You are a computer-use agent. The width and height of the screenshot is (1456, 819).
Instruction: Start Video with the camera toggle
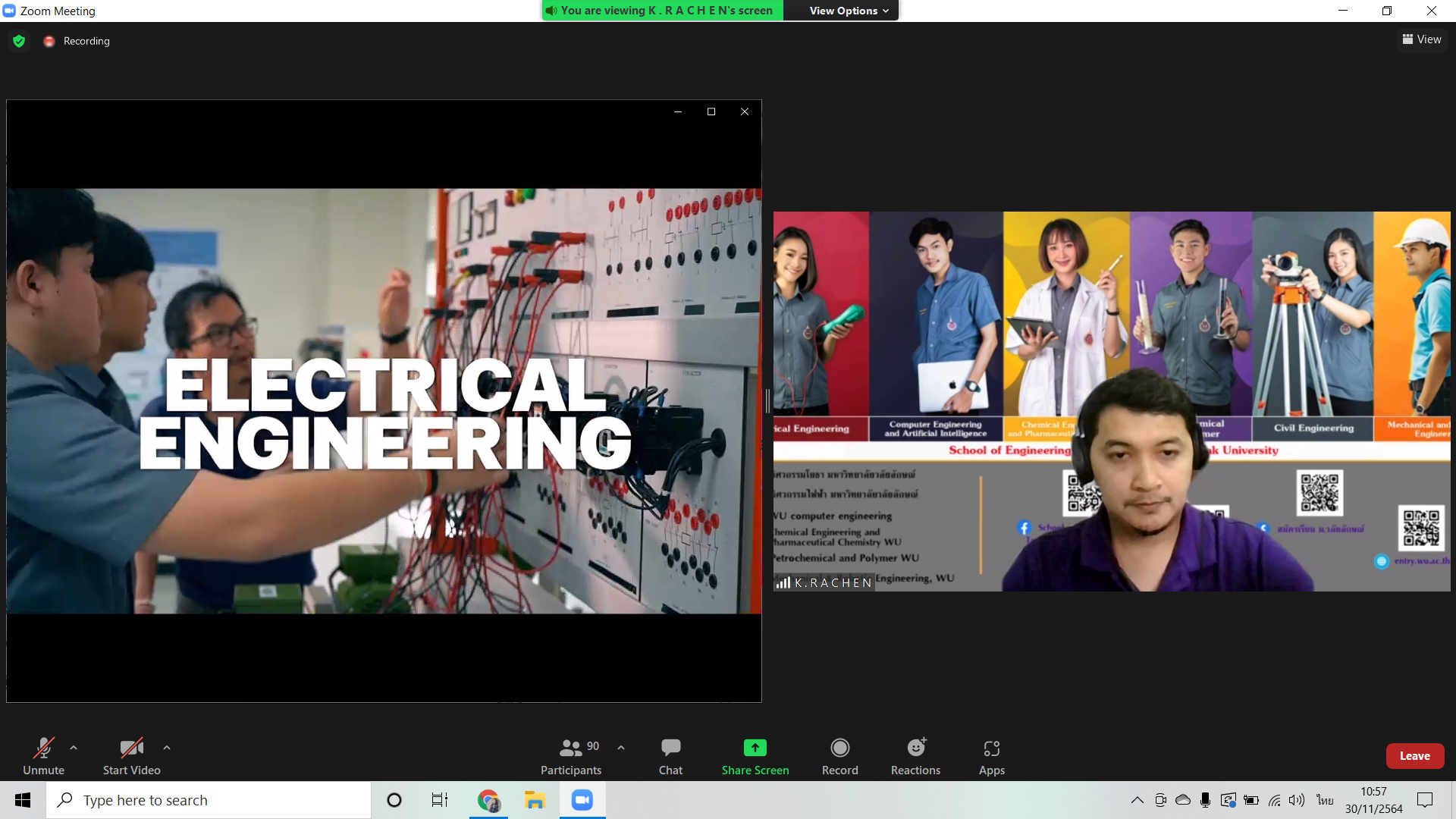[131, 756]
